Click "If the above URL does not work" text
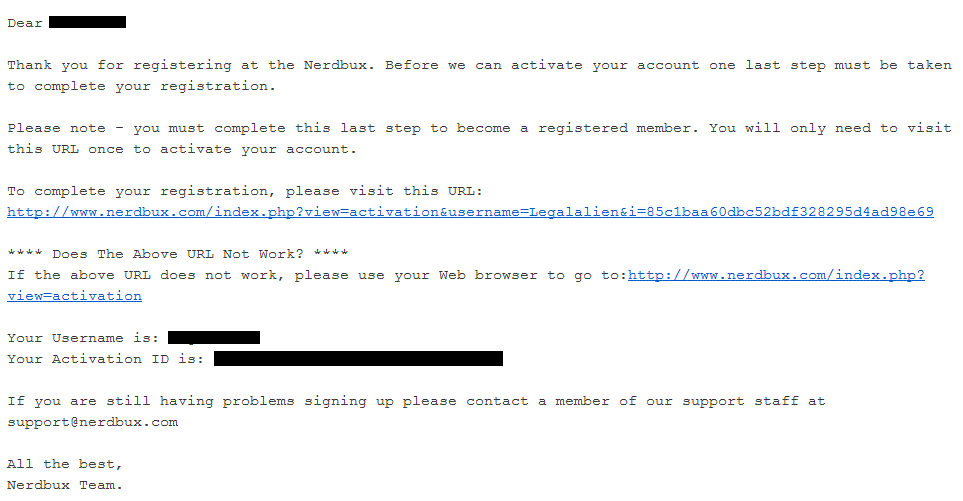Image resolution: width=963 pixels, height=501 pixels. point(146,275)
